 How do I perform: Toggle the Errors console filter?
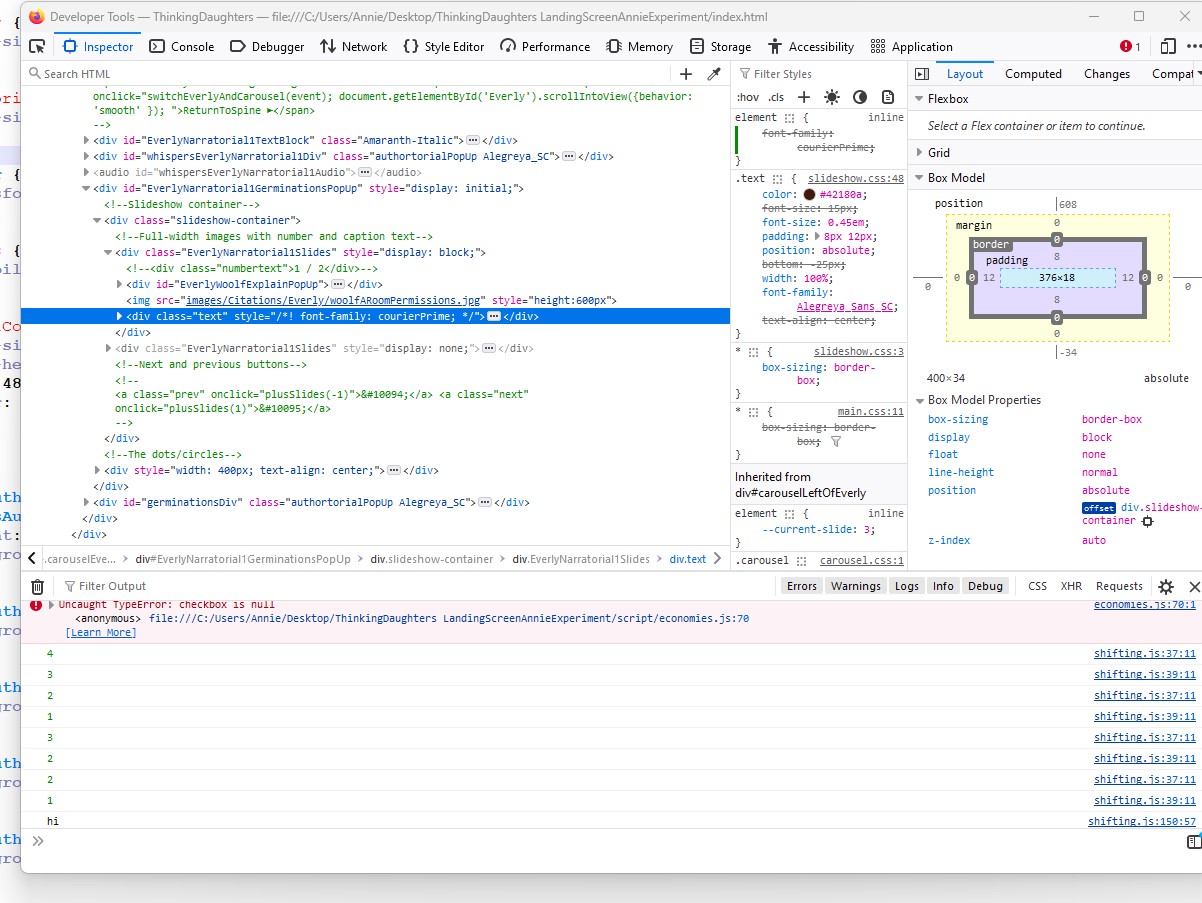[801, 586]
